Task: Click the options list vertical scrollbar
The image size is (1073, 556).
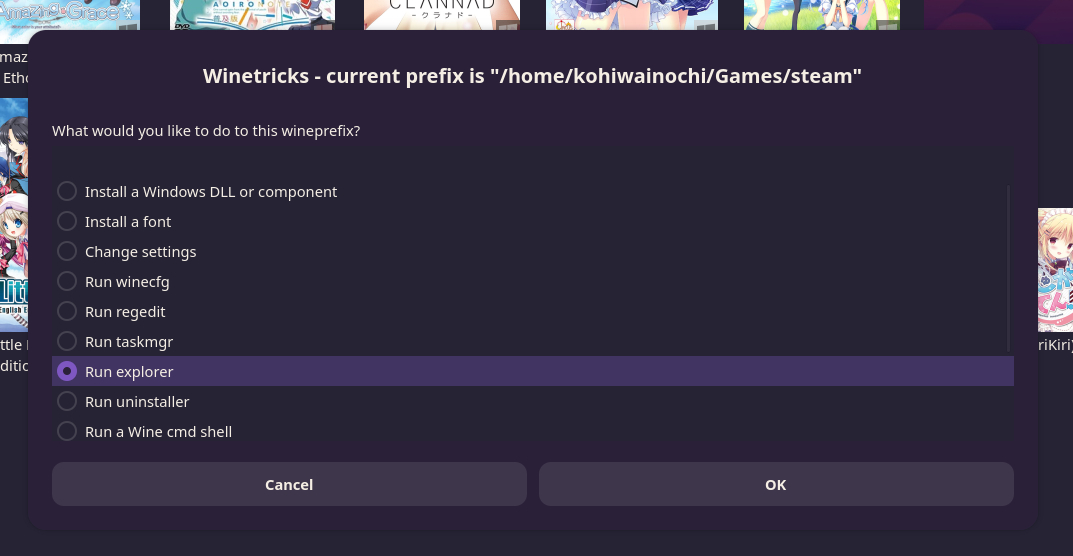Action: tap(1008, 268)
